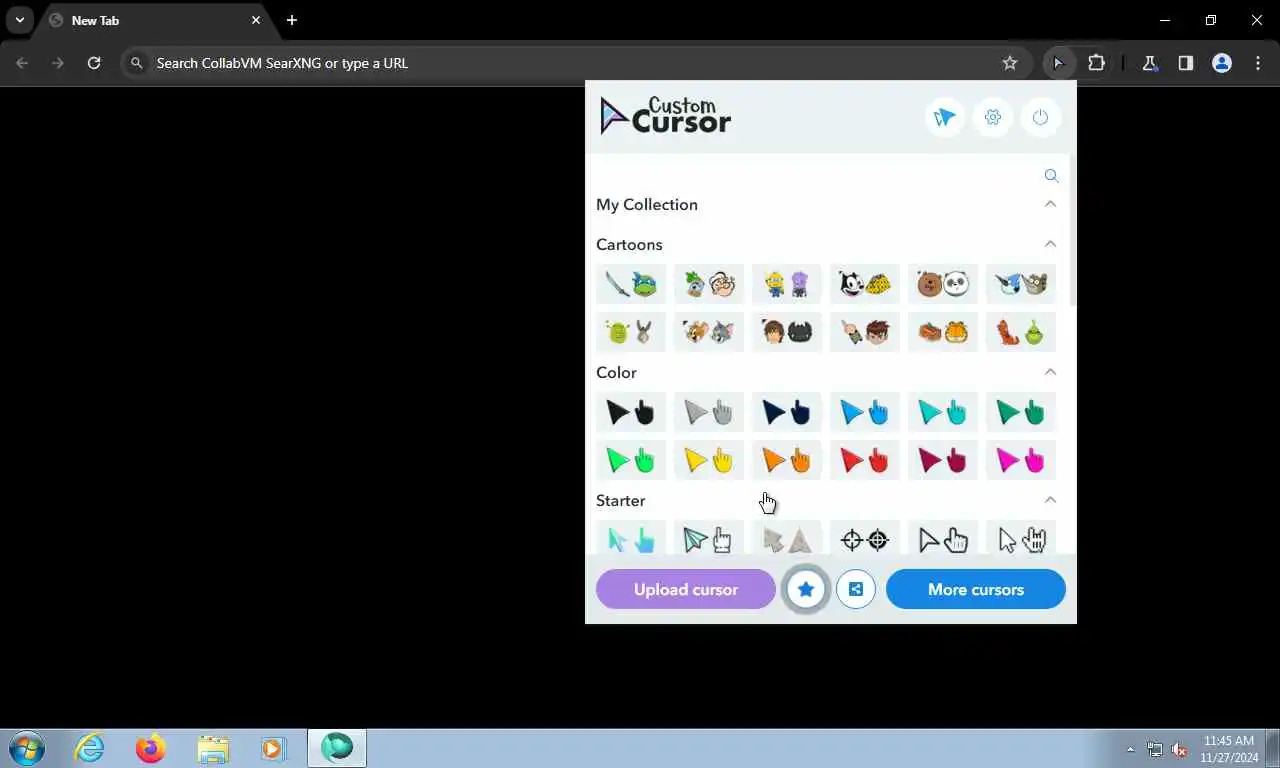Choose the paper plane starter cursor
Screen dimensions: 1280x768
pos(709,538)
